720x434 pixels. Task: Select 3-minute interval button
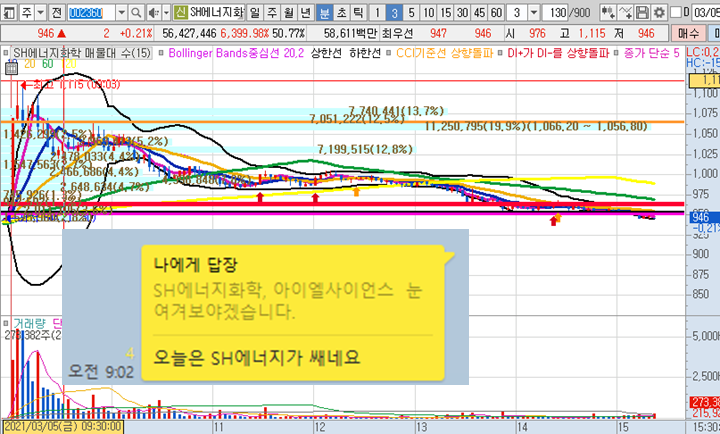(x=394, y=12)
